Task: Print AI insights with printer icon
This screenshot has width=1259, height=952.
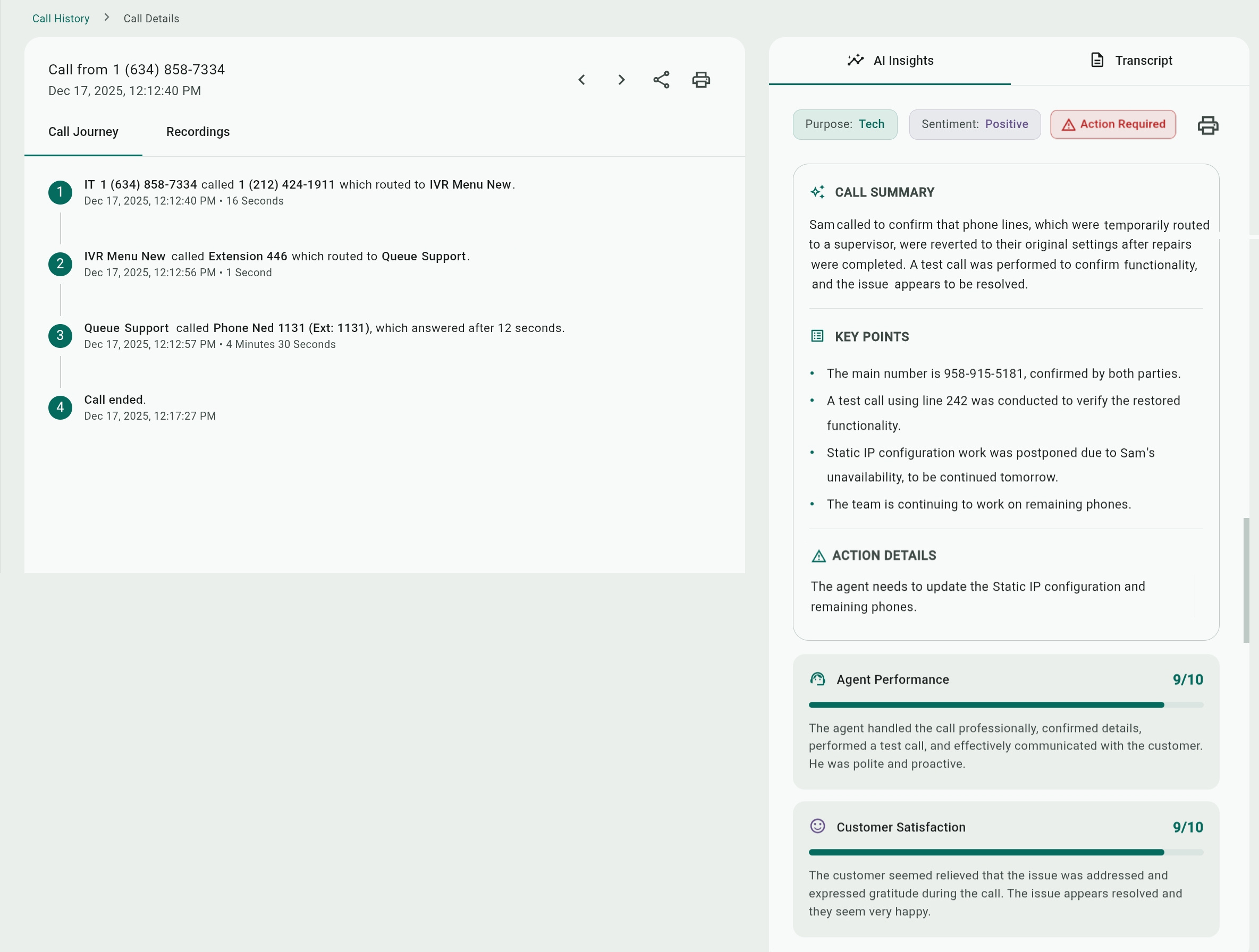Action: point(1207,125)
